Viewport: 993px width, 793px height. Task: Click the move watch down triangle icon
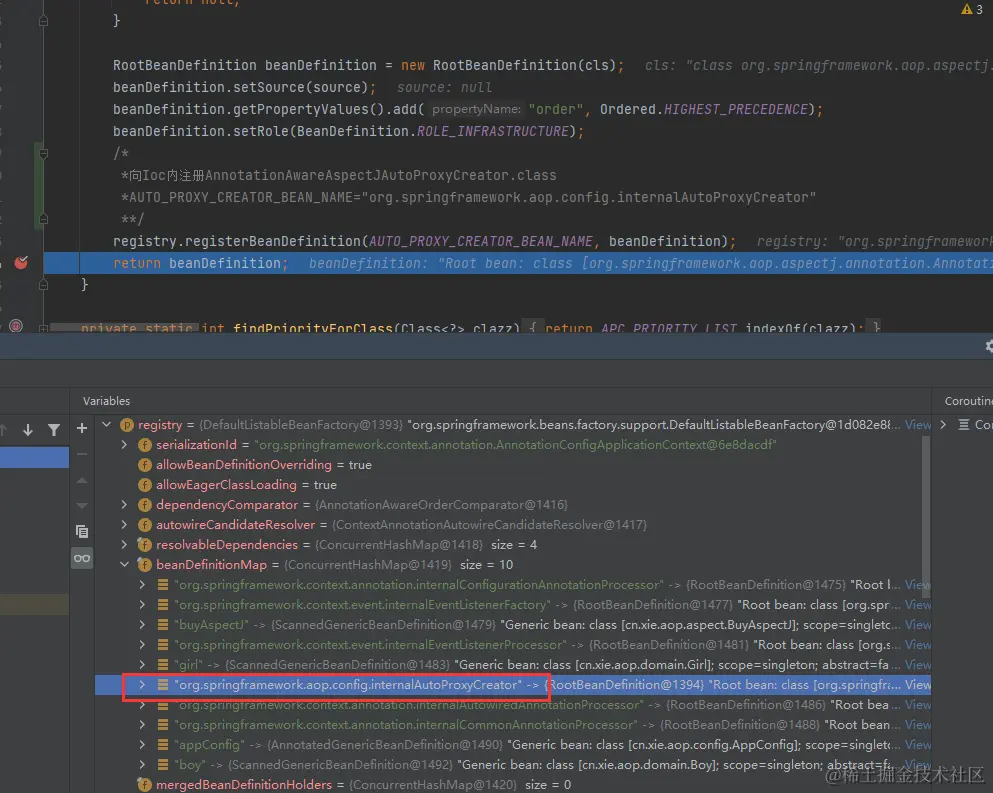(82, 506)
